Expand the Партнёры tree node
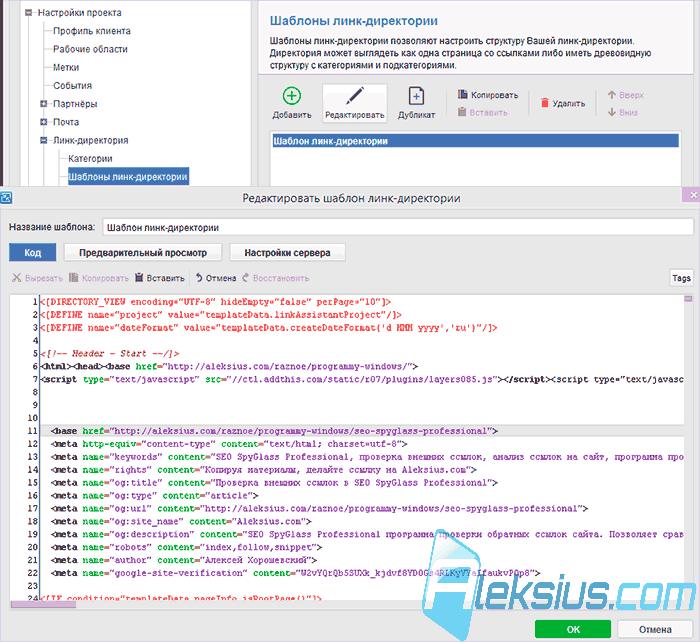The image size is (700, 642). coord(44,104)
